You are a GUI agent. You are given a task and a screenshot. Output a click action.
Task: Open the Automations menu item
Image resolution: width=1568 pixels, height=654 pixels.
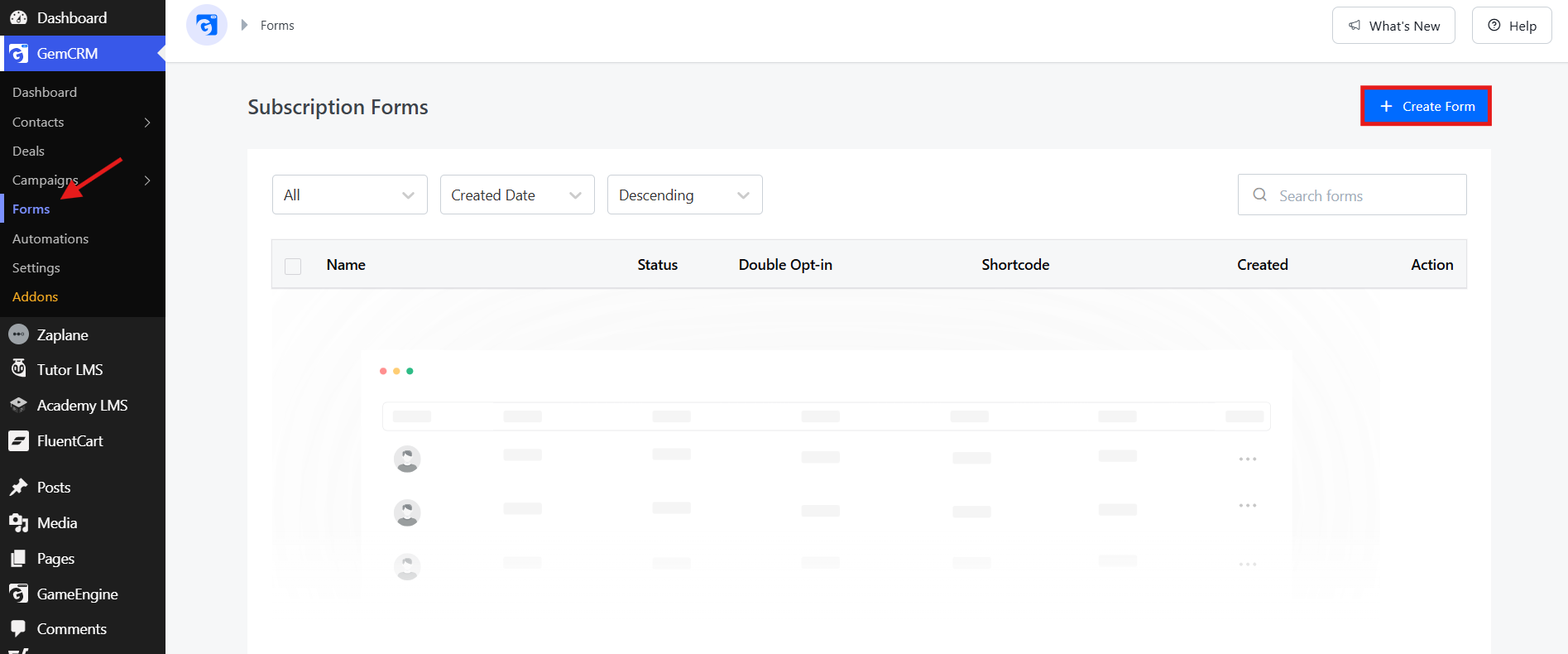(x=50, y=238)
